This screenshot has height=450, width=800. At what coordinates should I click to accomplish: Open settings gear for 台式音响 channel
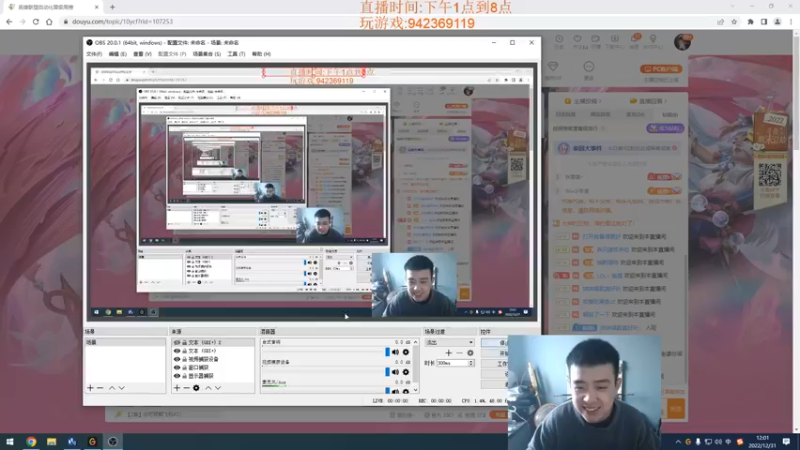406,352
